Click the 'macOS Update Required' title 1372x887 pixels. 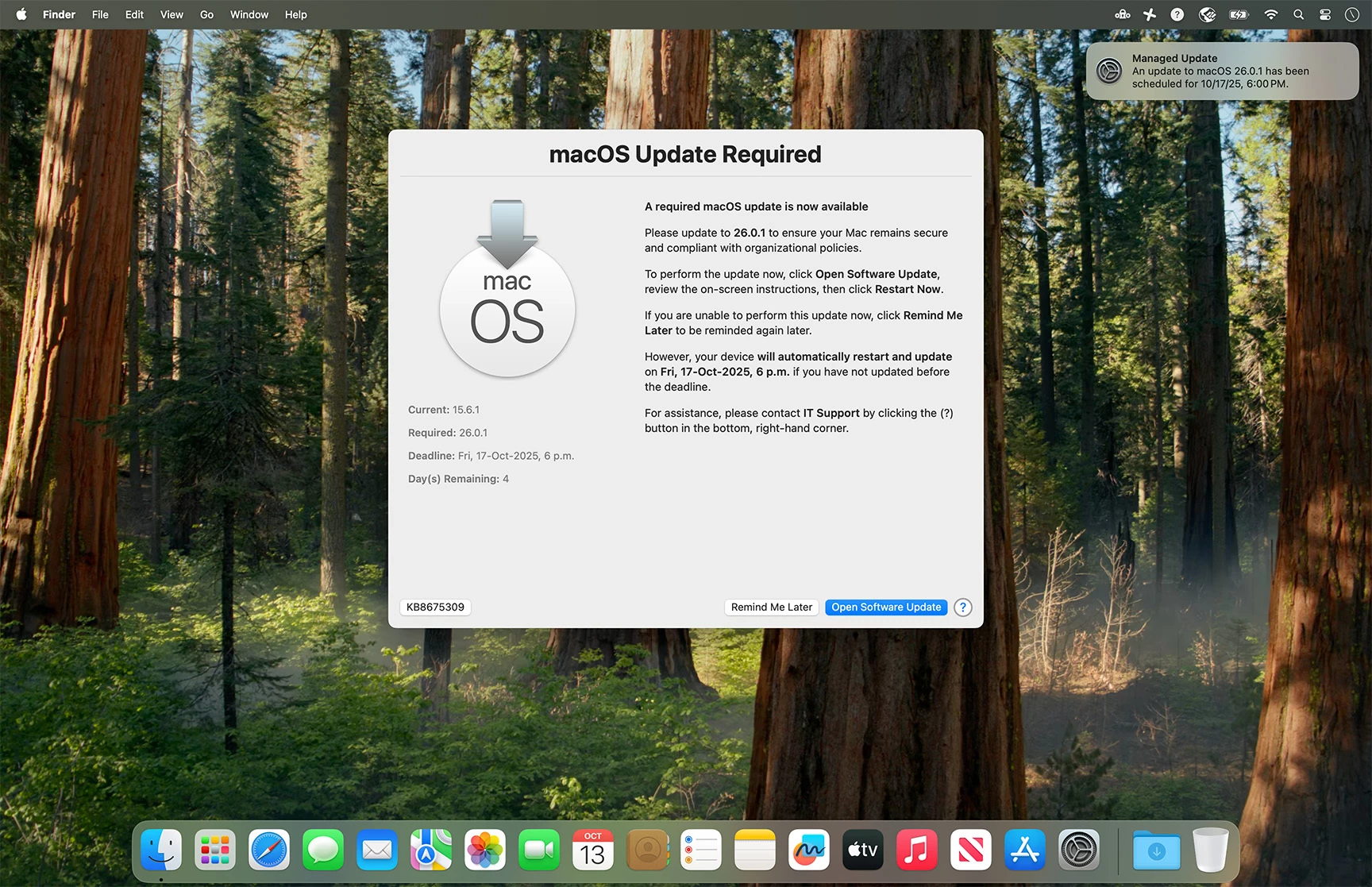point(685,154)
